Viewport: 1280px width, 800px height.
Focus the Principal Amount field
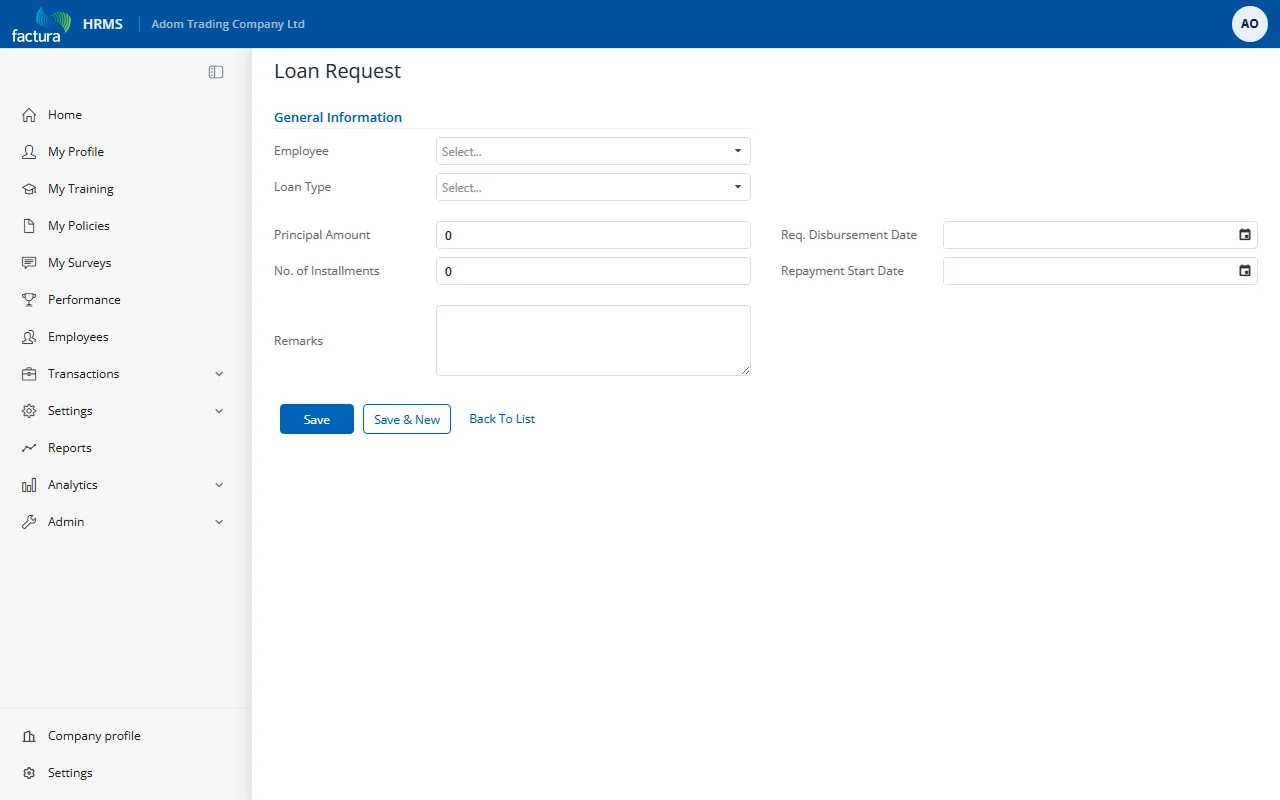click(x=593, y=235)
